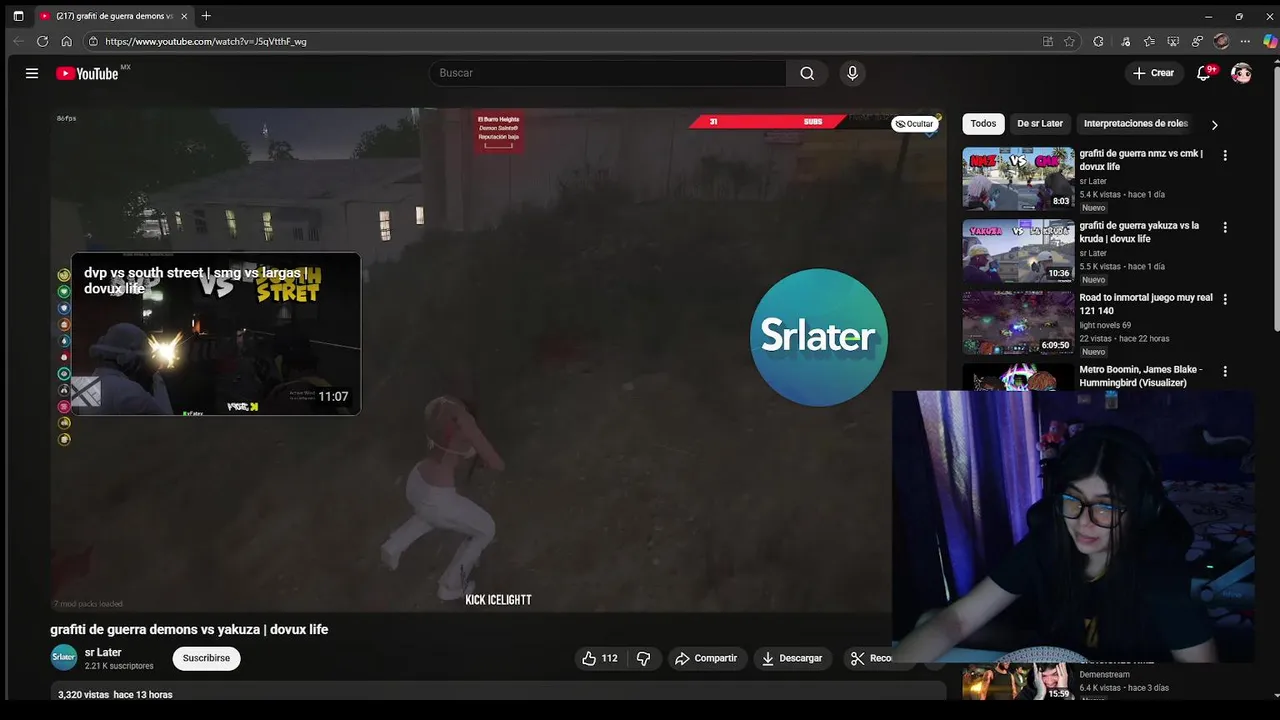This screenshot has height=720, width=1280.
Task: Open a new browser tab
Action: coord(206,16)
